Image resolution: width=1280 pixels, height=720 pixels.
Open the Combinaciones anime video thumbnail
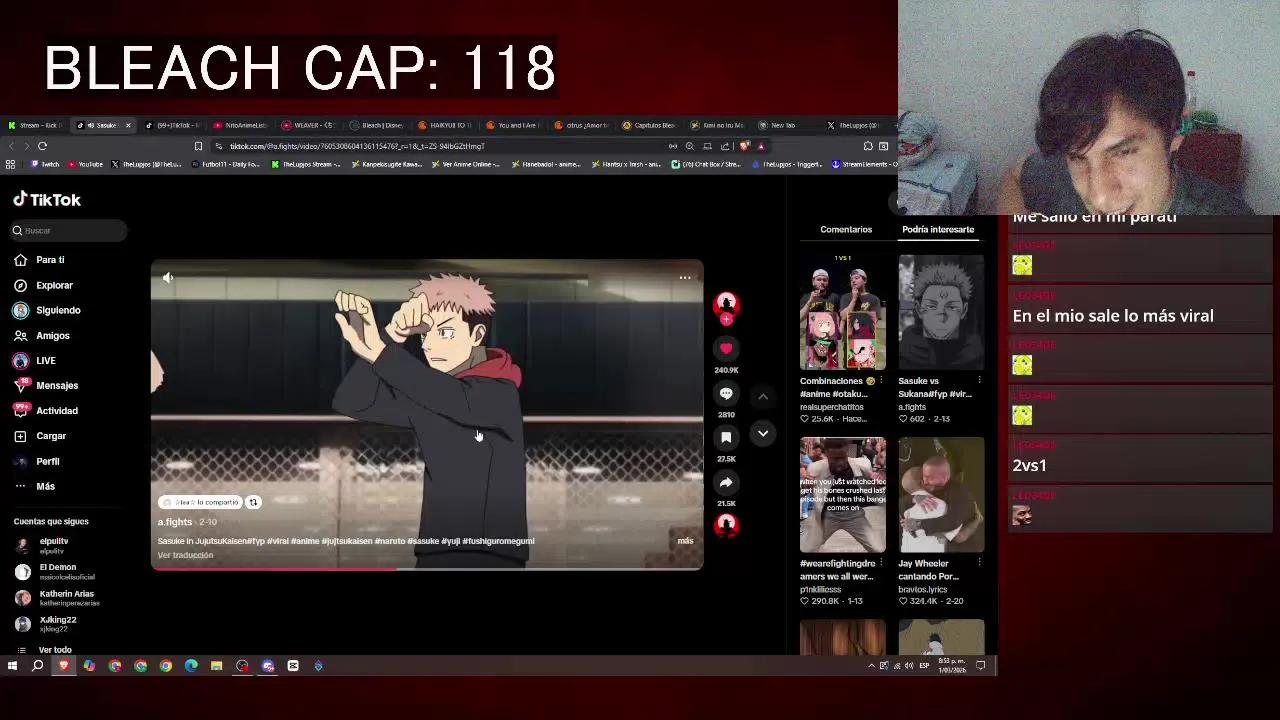pos(842,312)
